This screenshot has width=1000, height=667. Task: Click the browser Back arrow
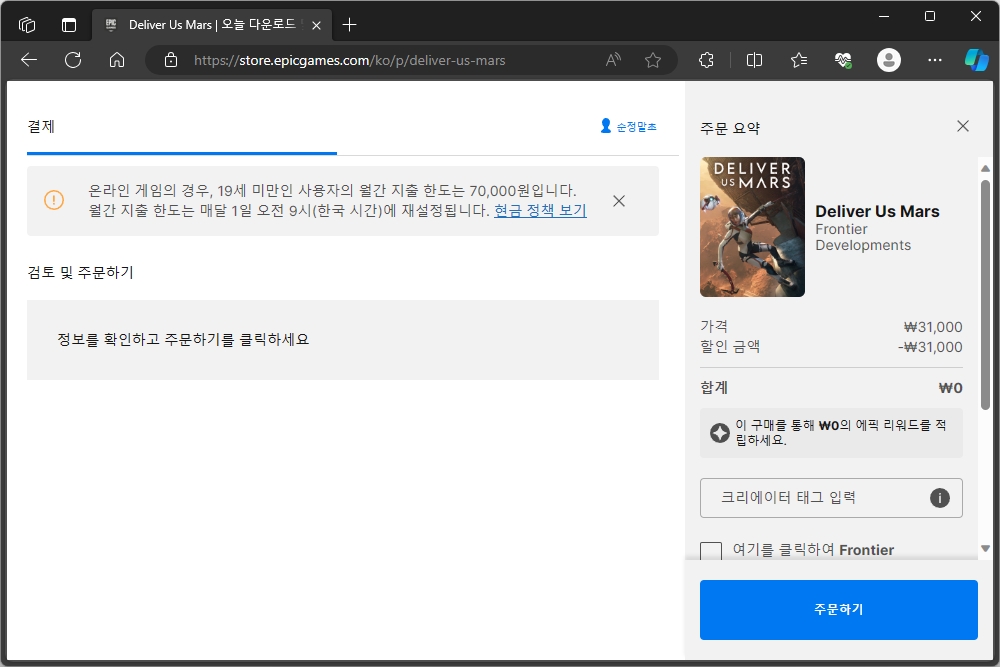(x=29, y=60)
